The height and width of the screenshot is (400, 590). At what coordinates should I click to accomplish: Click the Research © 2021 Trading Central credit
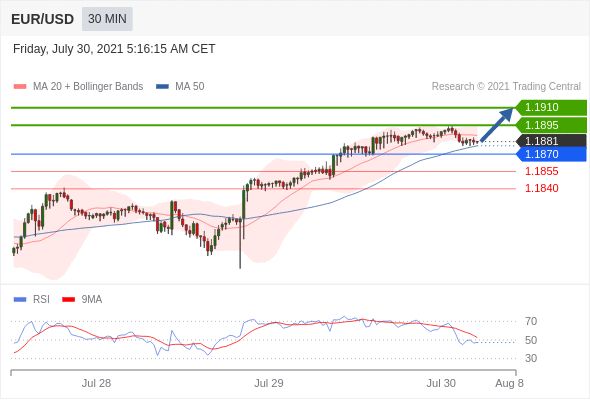[506, 87]
